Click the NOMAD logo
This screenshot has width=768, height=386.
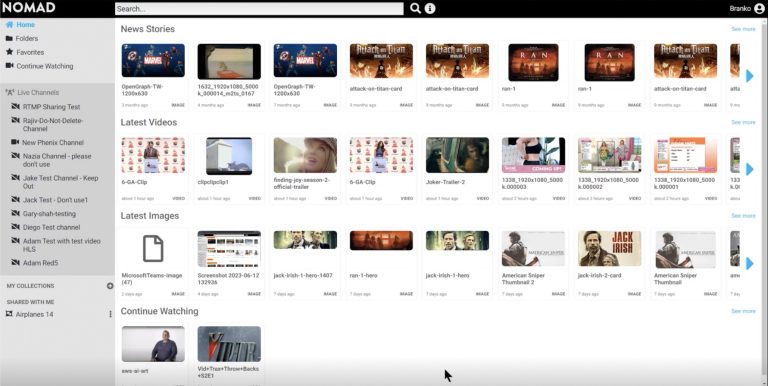tap(28, 8)
